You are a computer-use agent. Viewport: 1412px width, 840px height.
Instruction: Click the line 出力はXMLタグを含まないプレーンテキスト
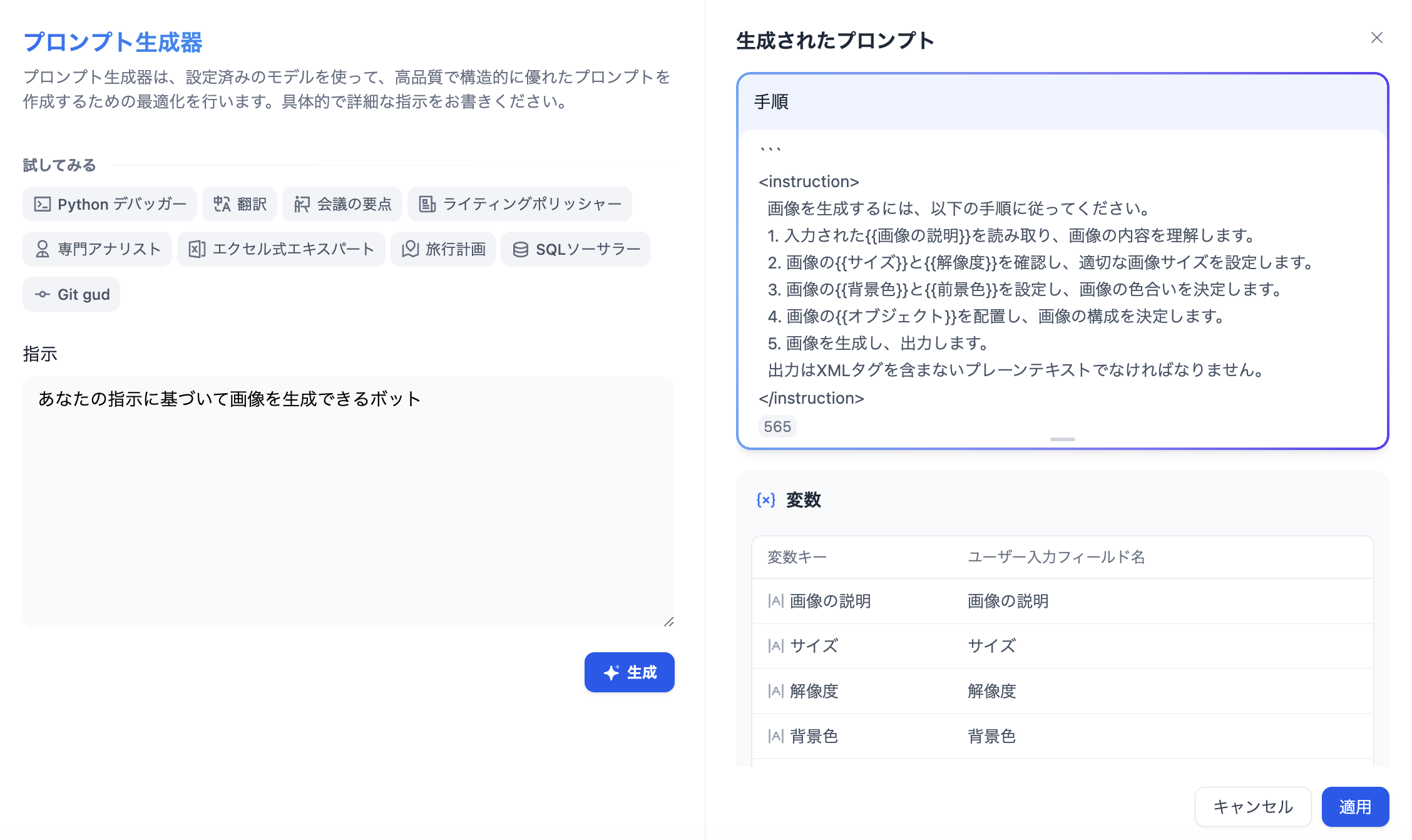pyautogui.click(x=1017, y=370)
